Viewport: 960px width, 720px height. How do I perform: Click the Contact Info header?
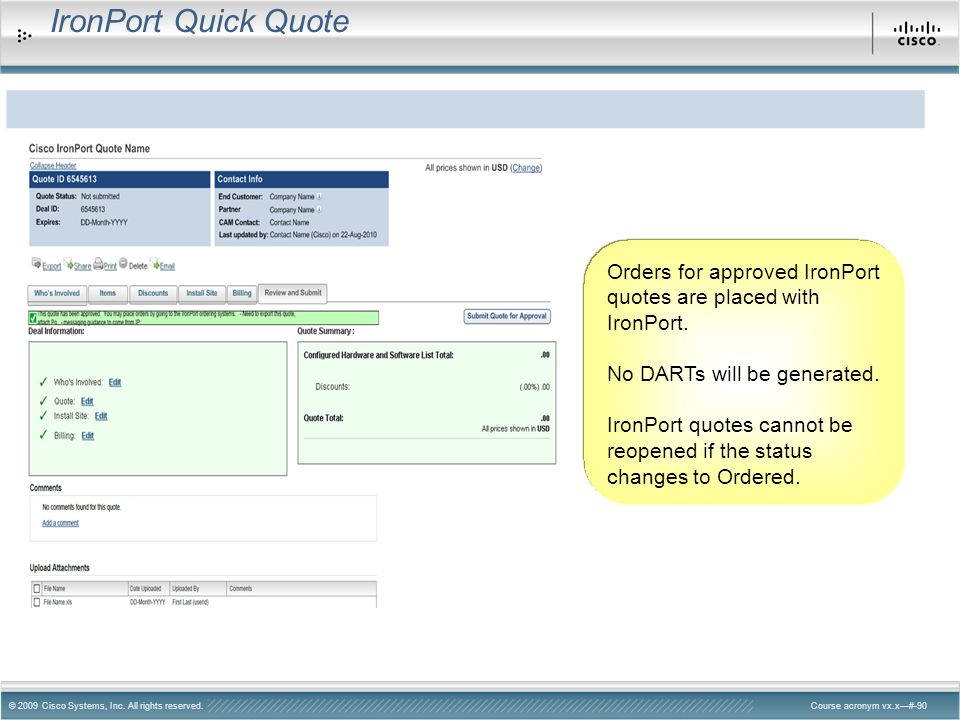click(x=301, y=179)
